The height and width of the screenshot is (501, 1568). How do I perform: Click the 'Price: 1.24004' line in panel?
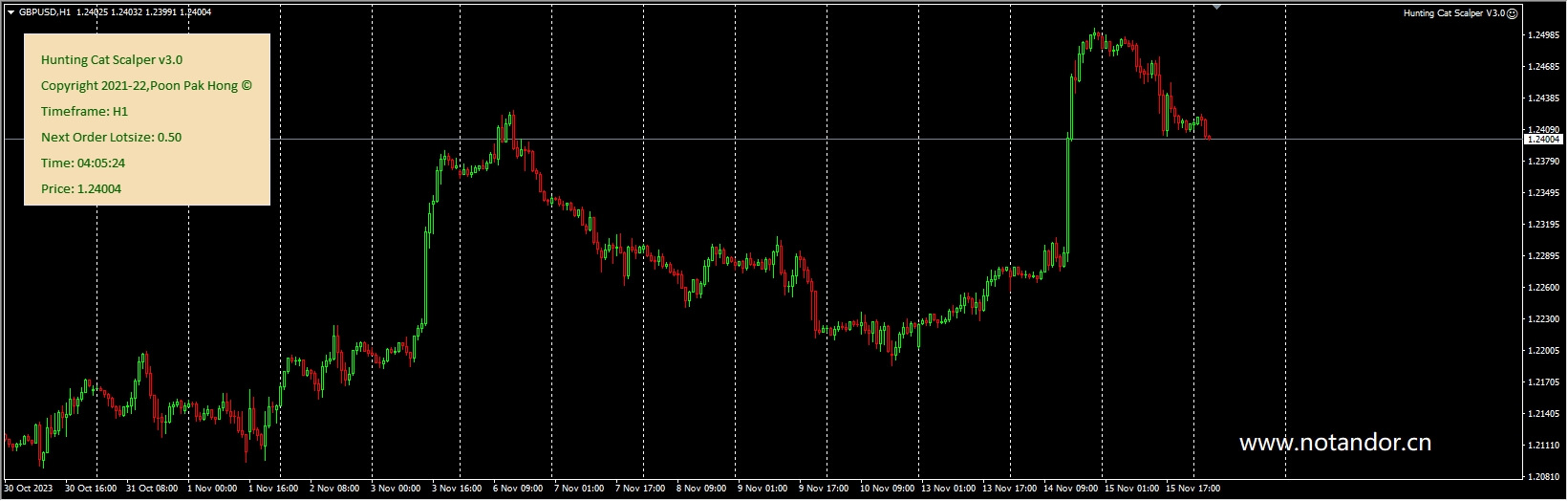(x=81, y=188)
